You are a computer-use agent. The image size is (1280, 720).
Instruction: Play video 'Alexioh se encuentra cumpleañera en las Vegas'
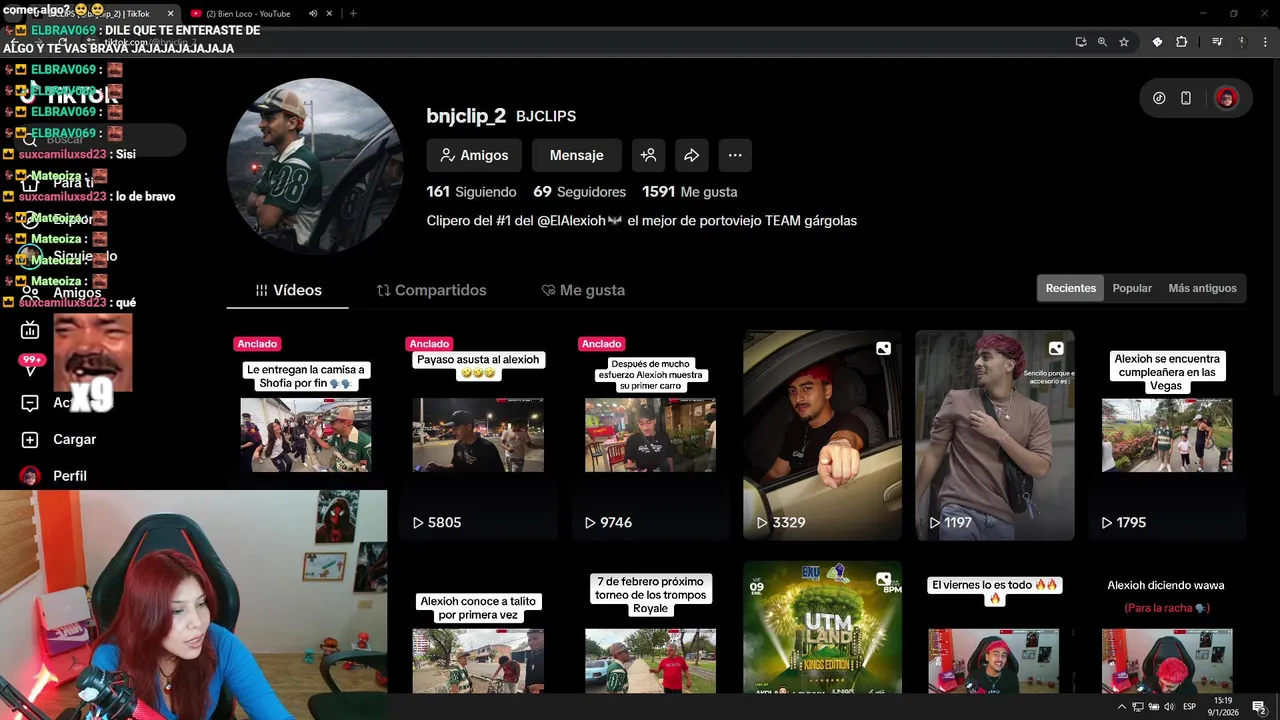click(1167, 435)
